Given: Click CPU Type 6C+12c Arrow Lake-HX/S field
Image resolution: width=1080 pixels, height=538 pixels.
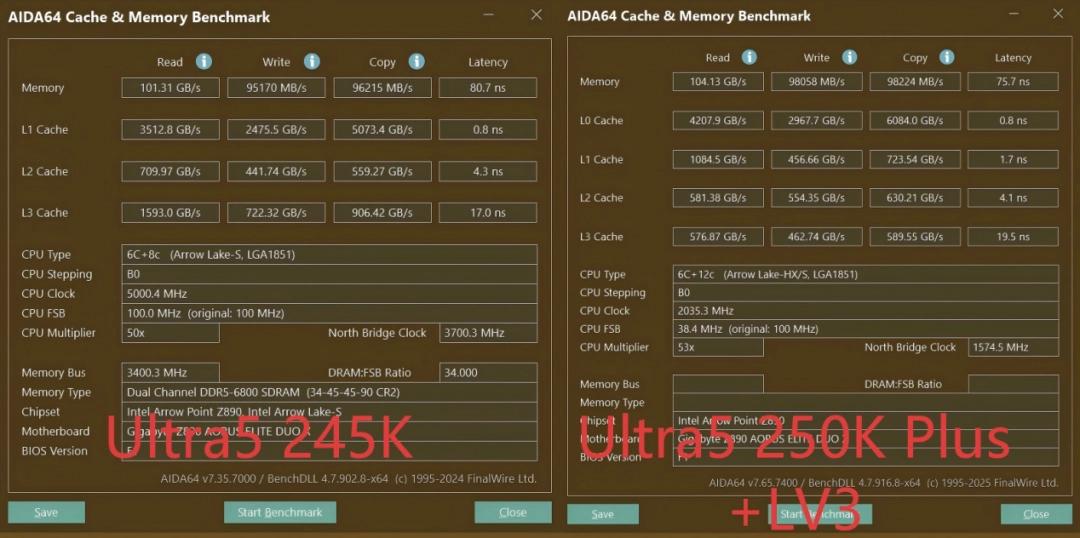Looking at the screenshot, I should tap(866, 274).
